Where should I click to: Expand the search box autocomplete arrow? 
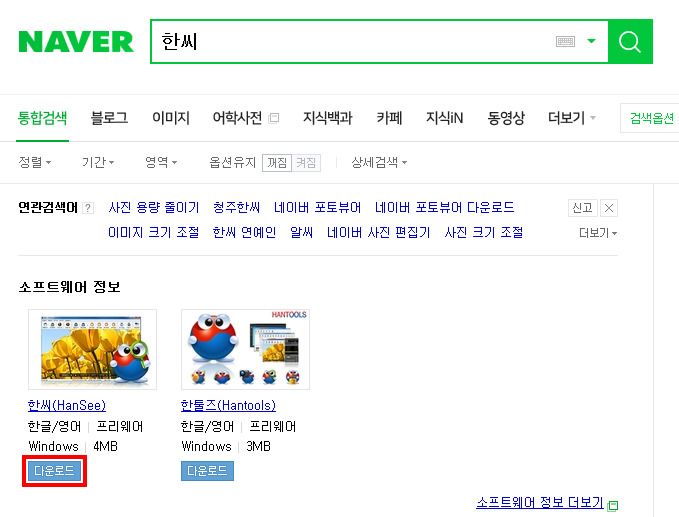point(591,41)
